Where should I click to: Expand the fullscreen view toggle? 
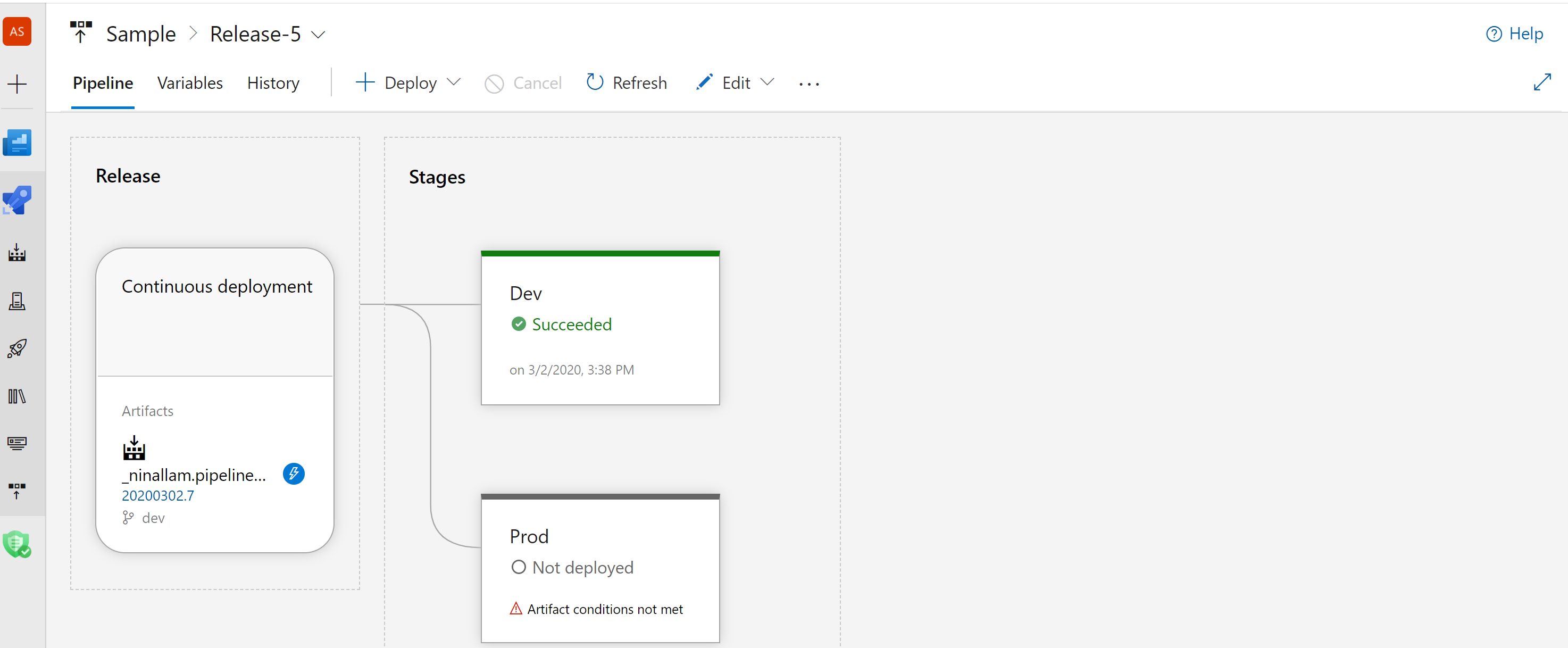click(1543, 83)
